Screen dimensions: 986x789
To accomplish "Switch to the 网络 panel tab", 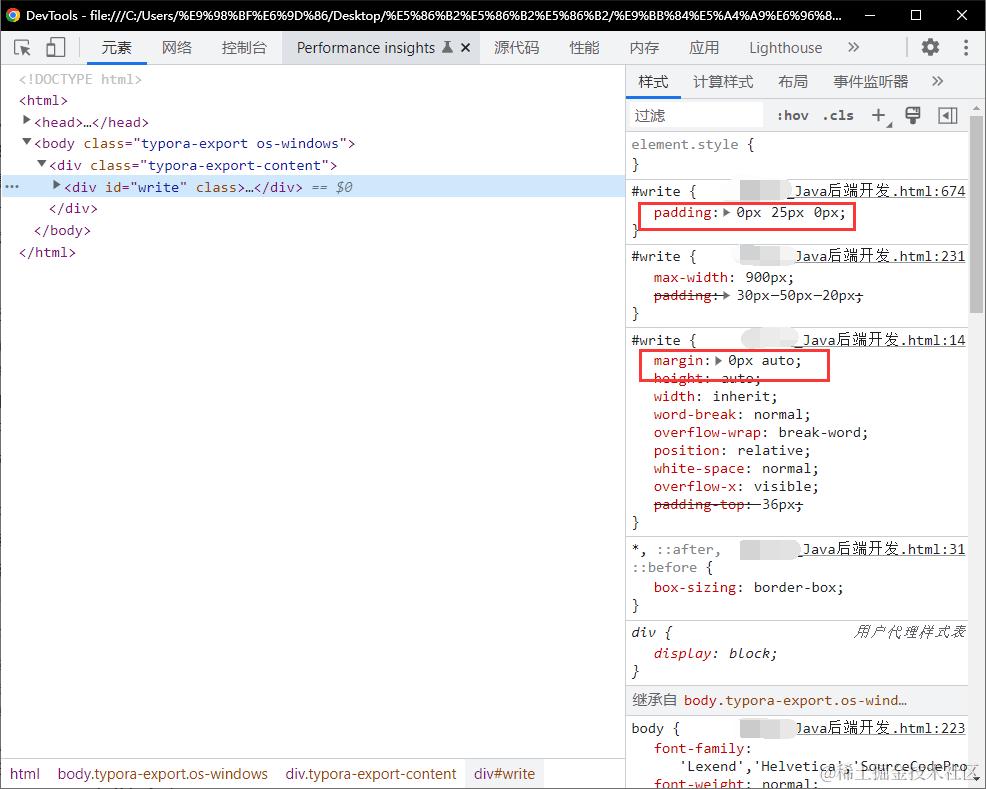I will point(177,48).
